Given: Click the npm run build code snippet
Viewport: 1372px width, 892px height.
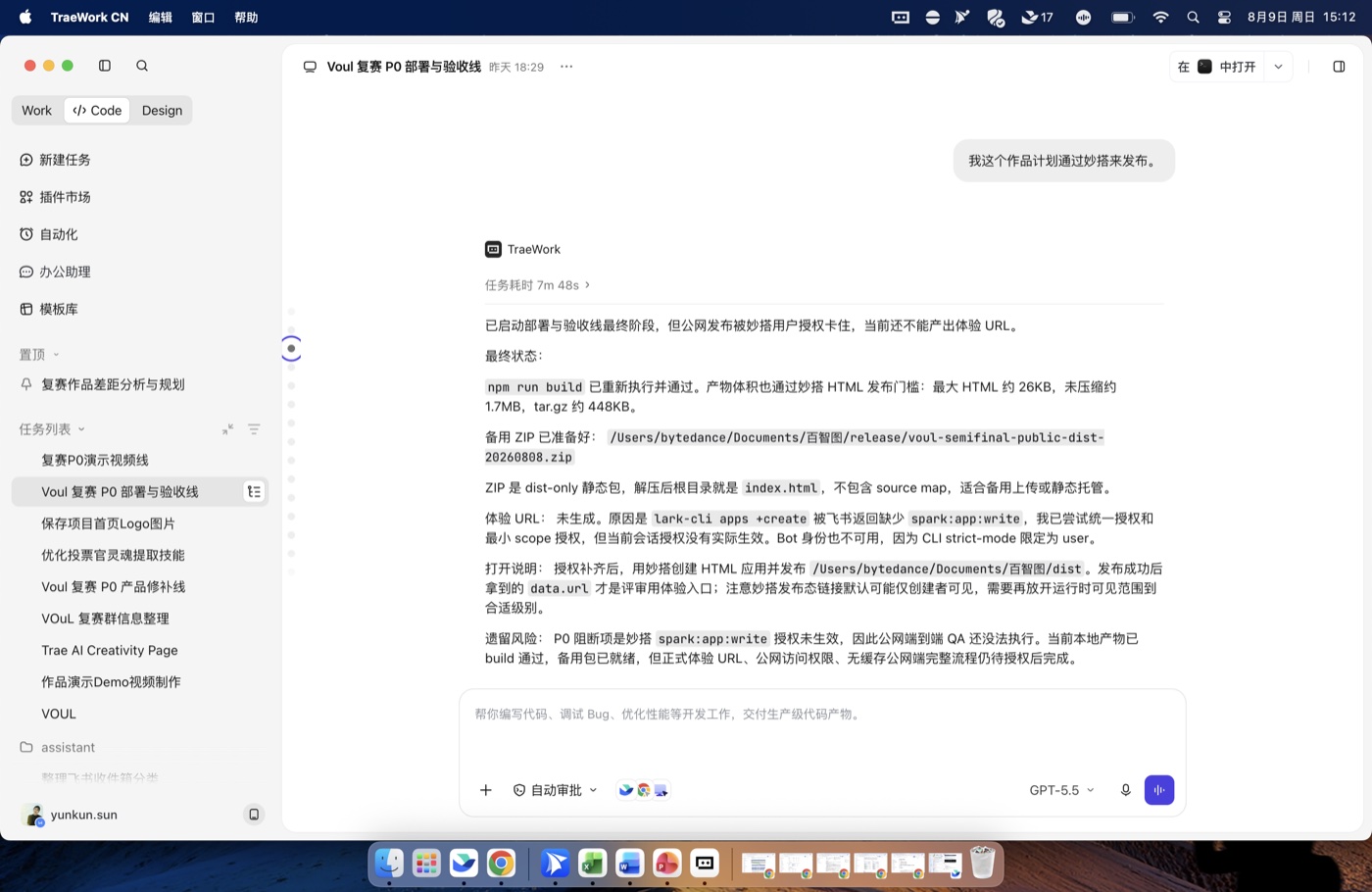Looking at the screenshot, I should [x=535, y=387].
